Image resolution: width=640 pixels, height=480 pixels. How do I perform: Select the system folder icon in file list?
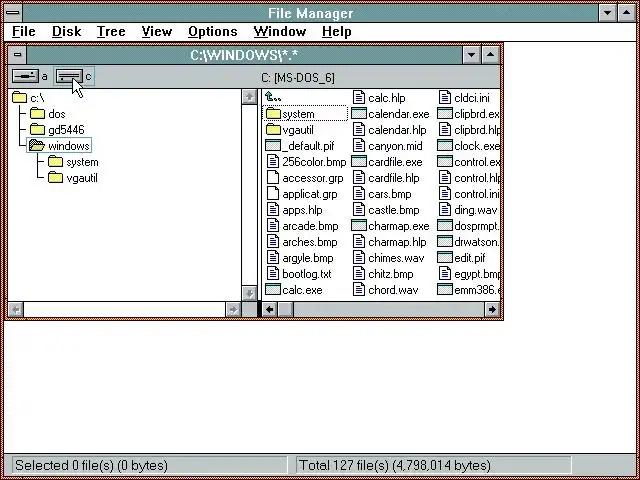[273, 114]
